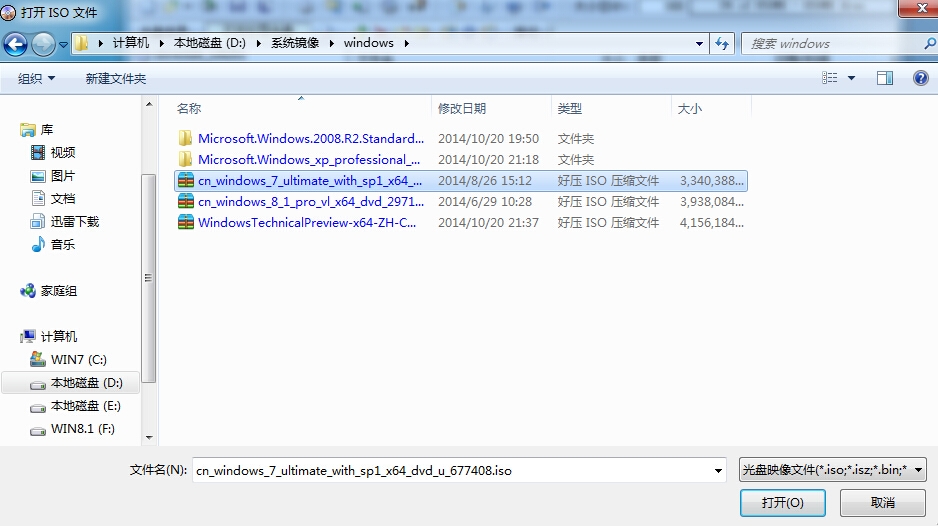Click size 3,938,084 cell
Image resolution: width=938 pixels, height=526 pixels.
coord(712,202)
